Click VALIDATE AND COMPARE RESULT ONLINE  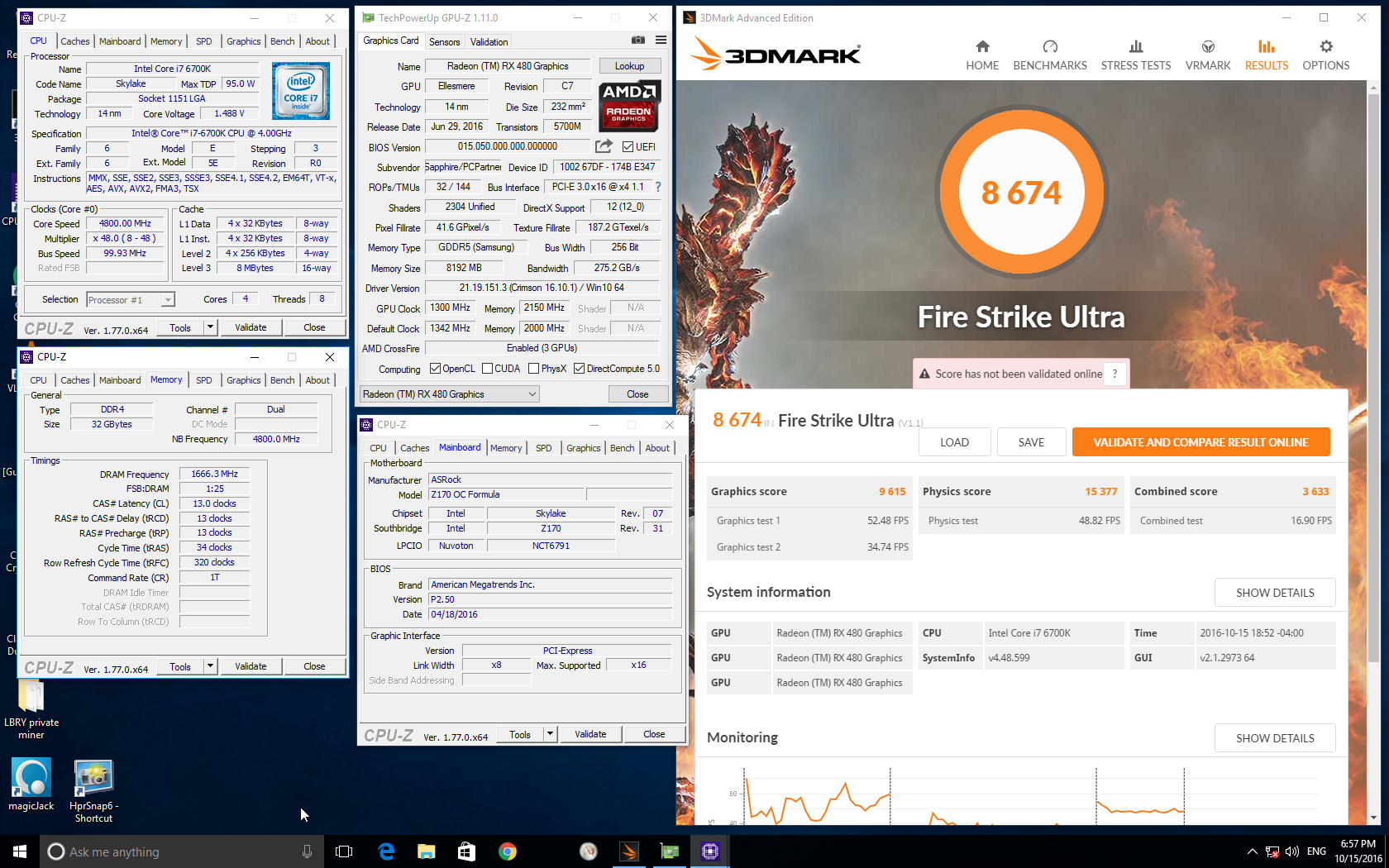(1200, 442)
